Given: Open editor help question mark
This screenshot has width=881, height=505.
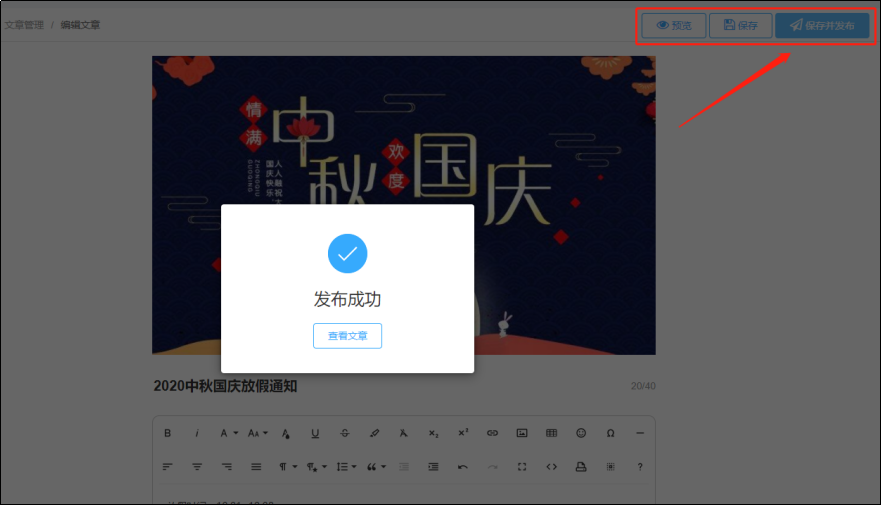Looking at the screenshot, I should click(640, 467).
